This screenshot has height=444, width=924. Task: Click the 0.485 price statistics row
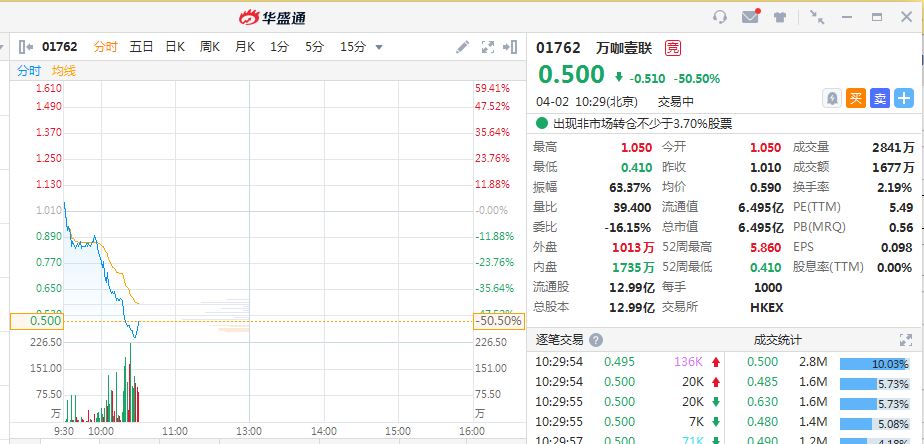coord(825,382)
